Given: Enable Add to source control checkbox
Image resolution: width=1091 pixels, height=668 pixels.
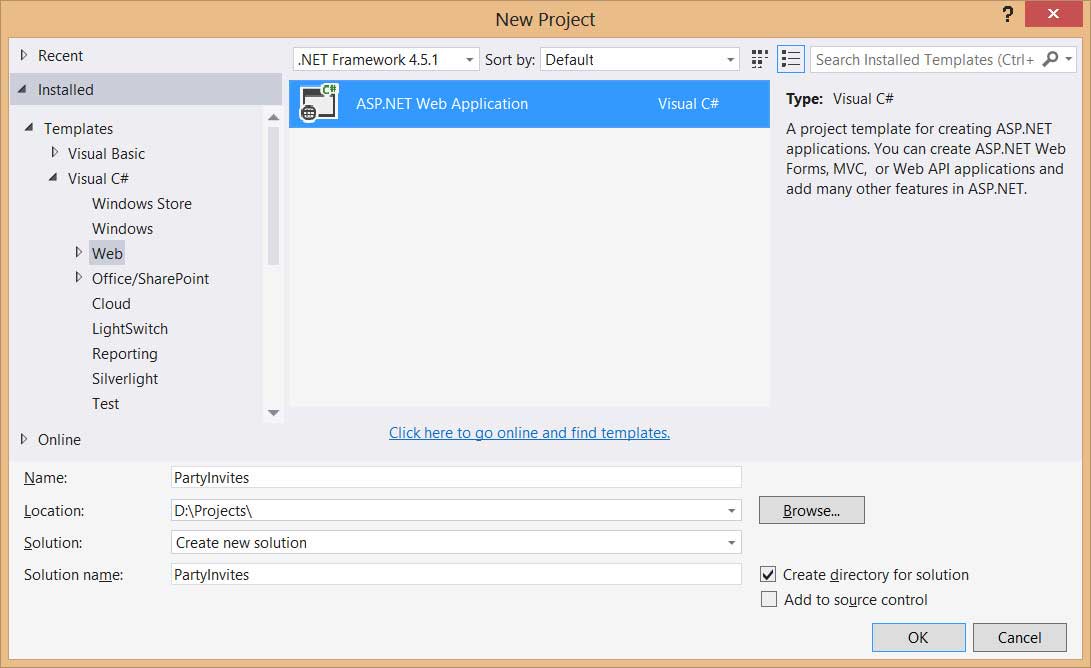Looking at the screenshot, I should click(769, 599).
